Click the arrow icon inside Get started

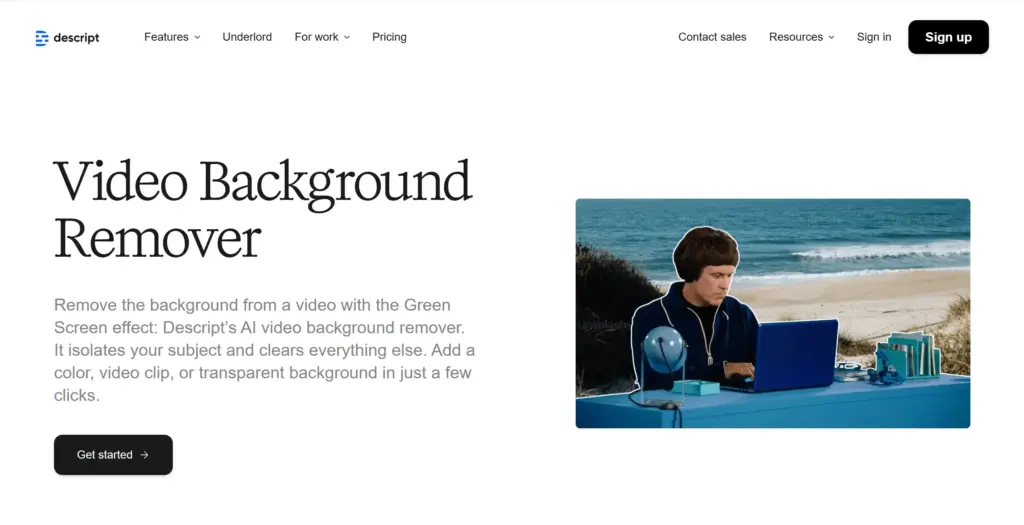[x=144, y=455]
